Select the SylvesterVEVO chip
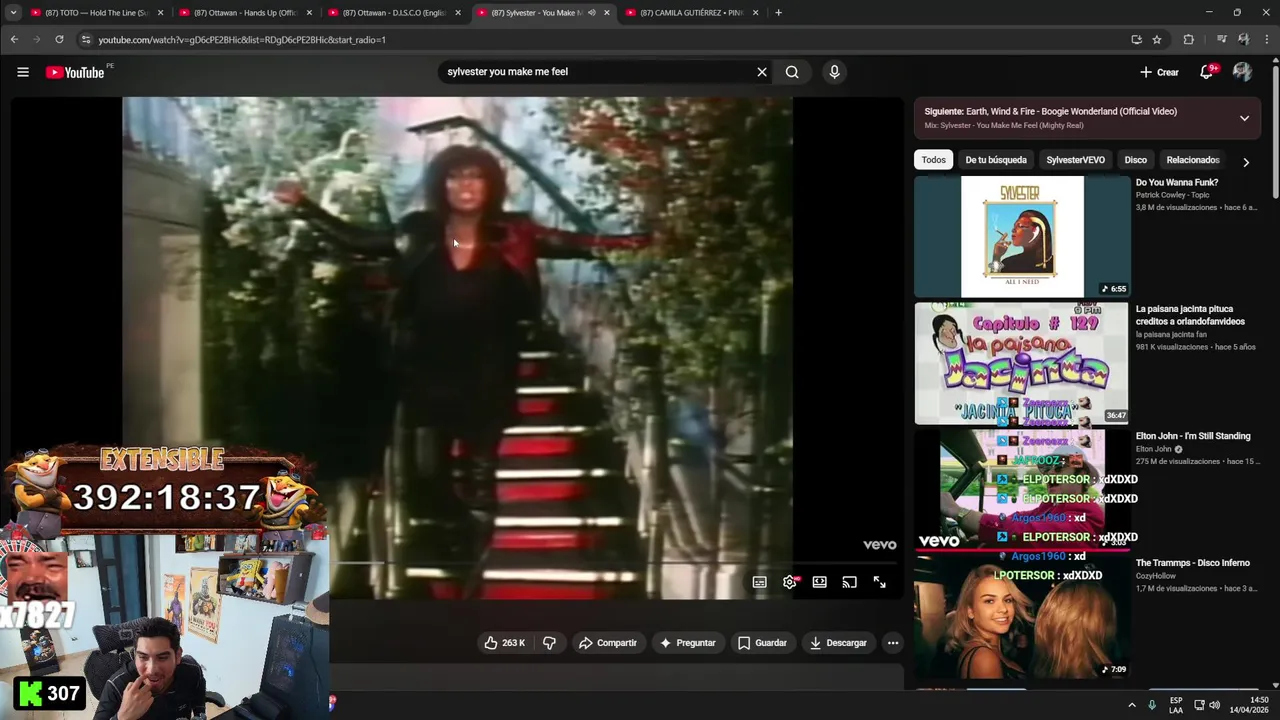Screen dimensions: 1280x720 click(1076, 160)
